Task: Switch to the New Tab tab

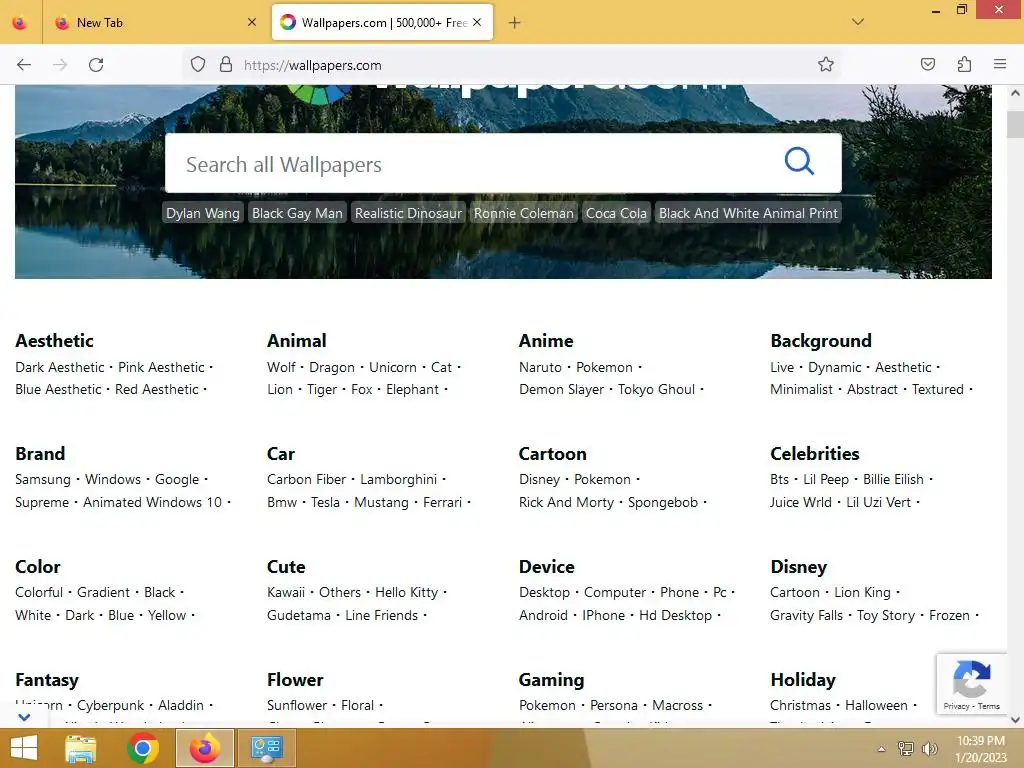Action: click(152, 23)
